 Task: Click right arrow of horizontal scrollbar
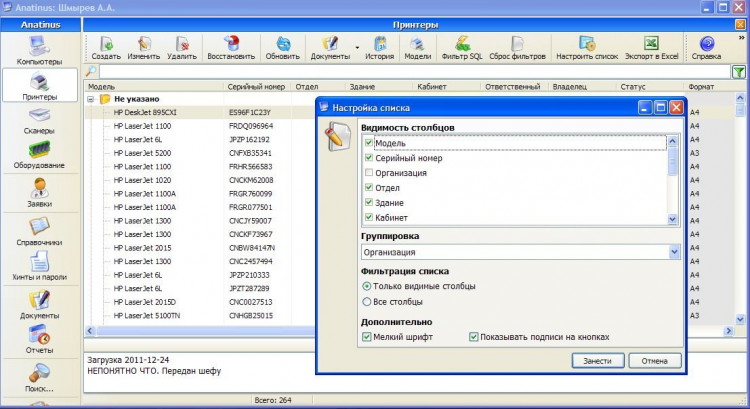coord(729,331)
